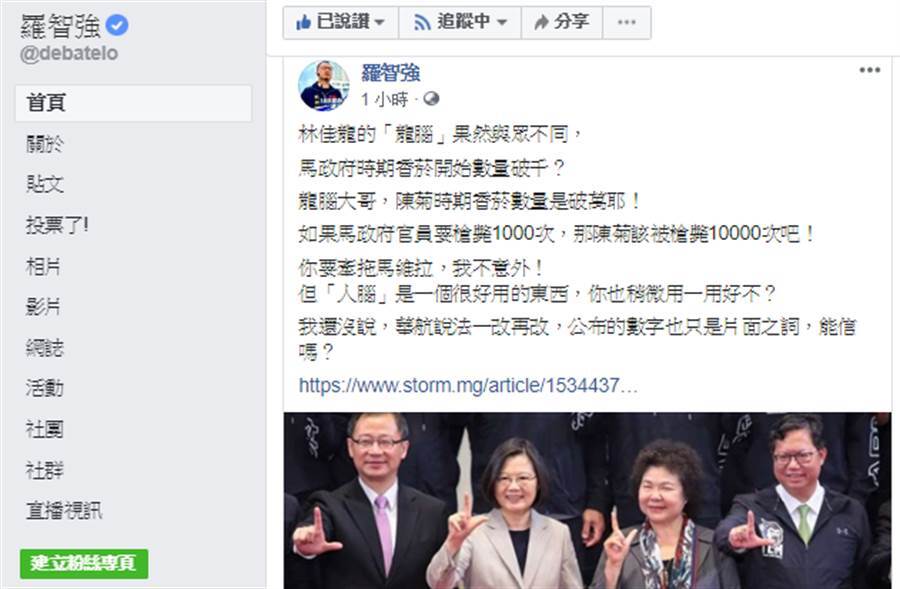Open 貼文 in the sidebar menu

click(x=45, y=184)
